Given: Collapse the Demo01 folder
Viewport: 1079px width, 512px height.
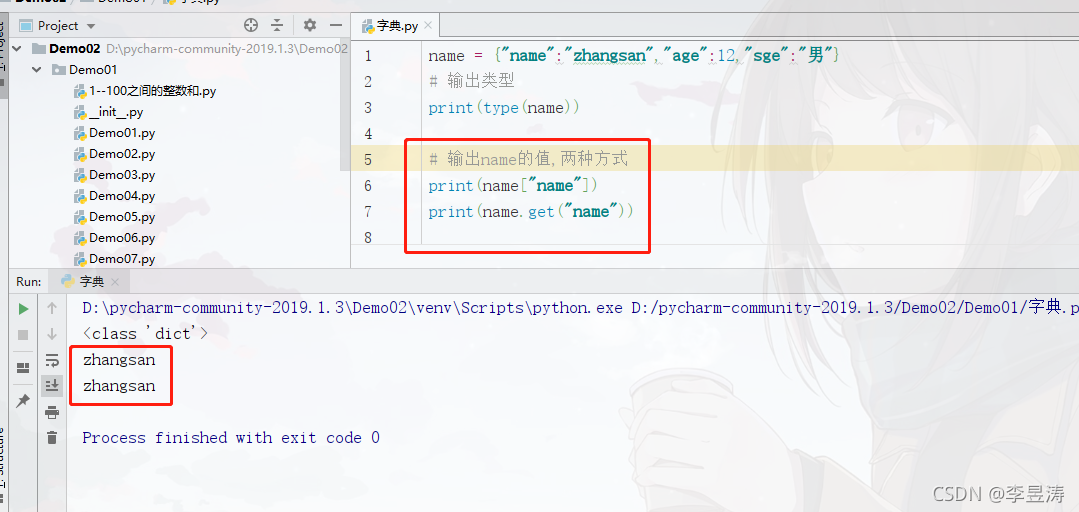Looking at the screenshot, I should tap(37, 70).
